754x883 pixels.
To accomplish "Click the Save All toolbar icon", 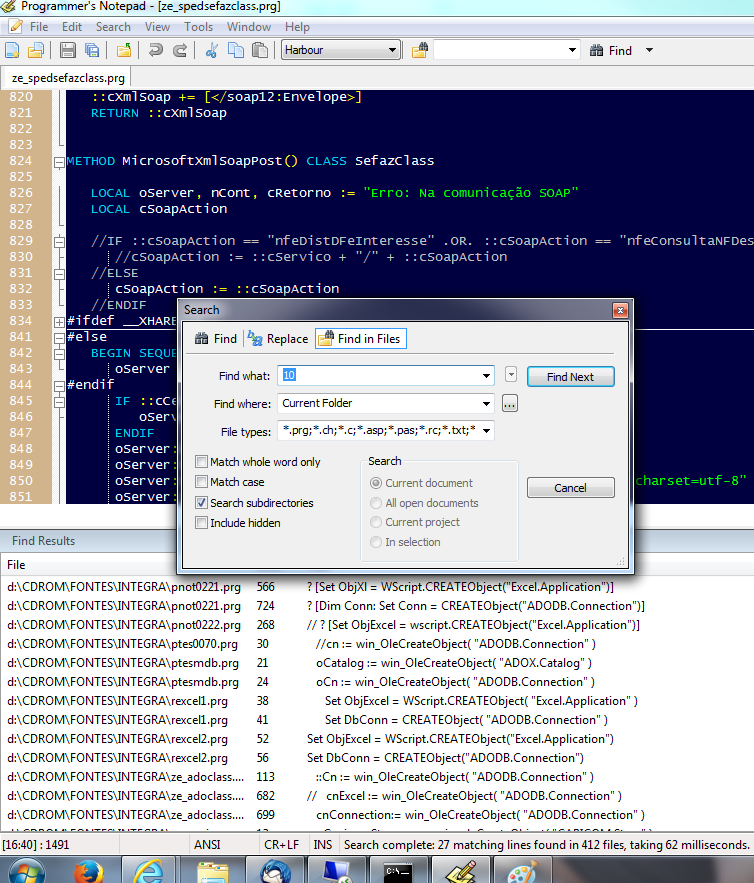I will tap(92, 50).
